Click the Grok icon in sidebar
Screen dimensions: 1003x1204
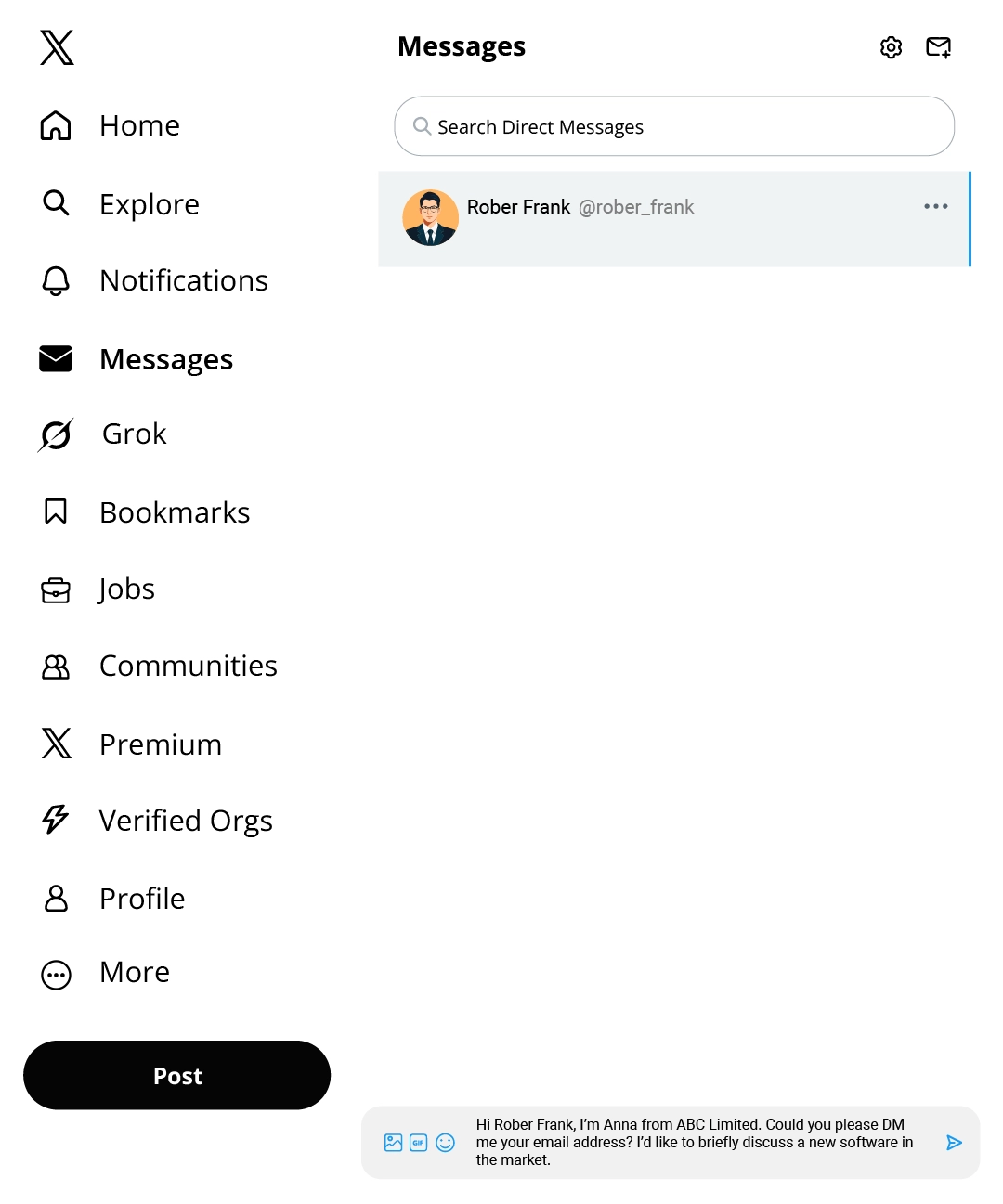pos(57,434)
